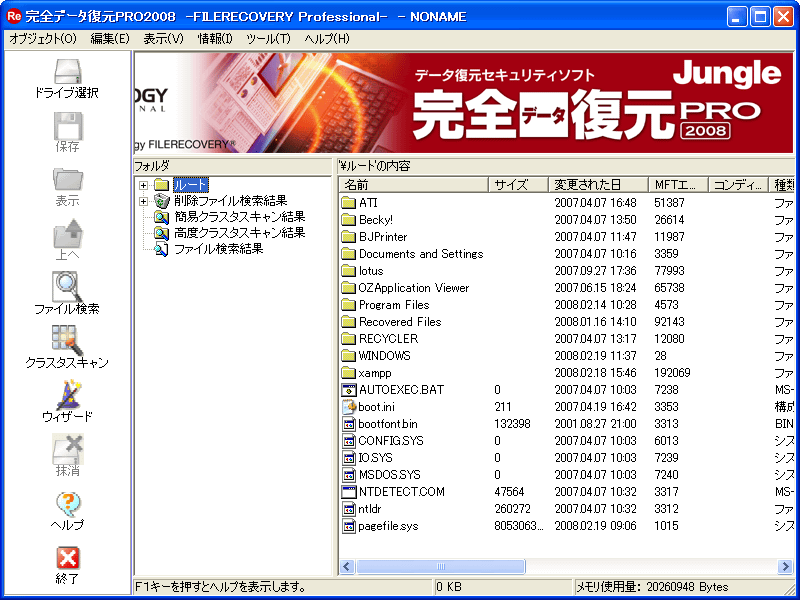Maximize the 完全データ復元PRO2008 window
This screenshot has width=800, height=600.
pyautogui.click(x=760, y=17)
